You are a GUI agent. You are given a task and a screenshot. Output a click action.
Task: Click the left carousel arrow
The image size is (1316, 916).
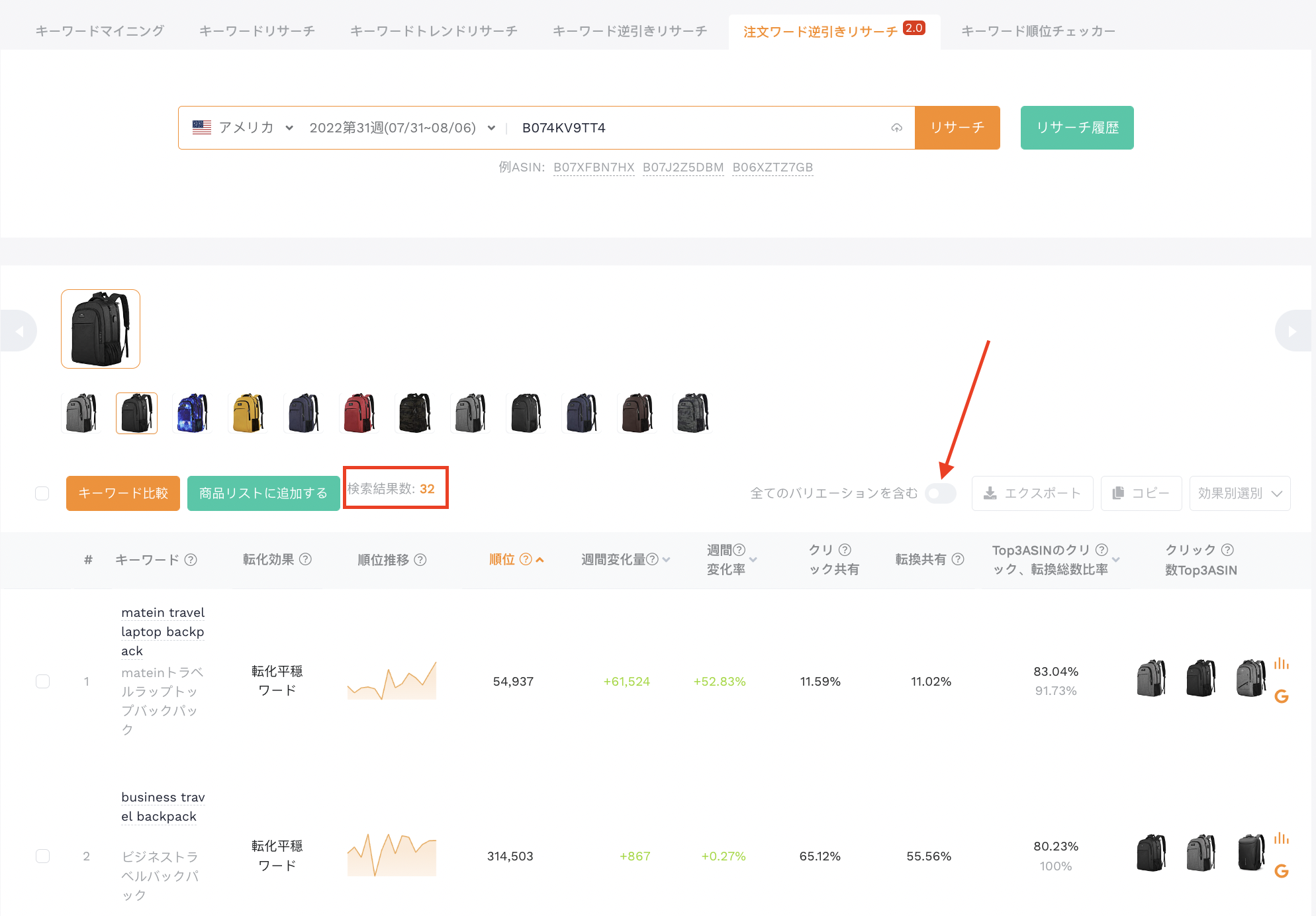[x=19, y=331]
